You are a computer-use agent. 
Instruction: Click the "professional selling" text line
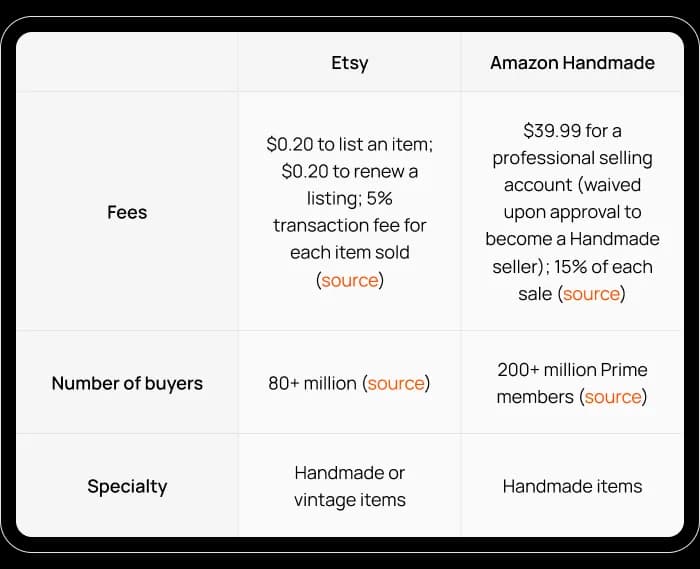tap(572, 158)
